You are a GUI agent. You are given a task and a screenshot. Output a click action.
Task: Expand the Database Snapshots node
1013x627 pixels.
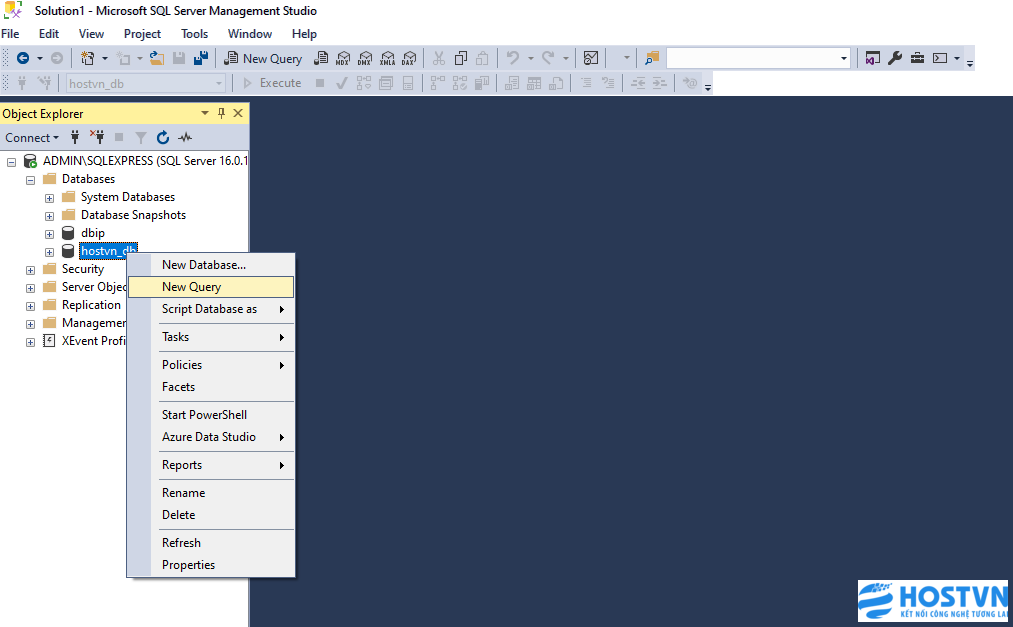tap(49, 216)
